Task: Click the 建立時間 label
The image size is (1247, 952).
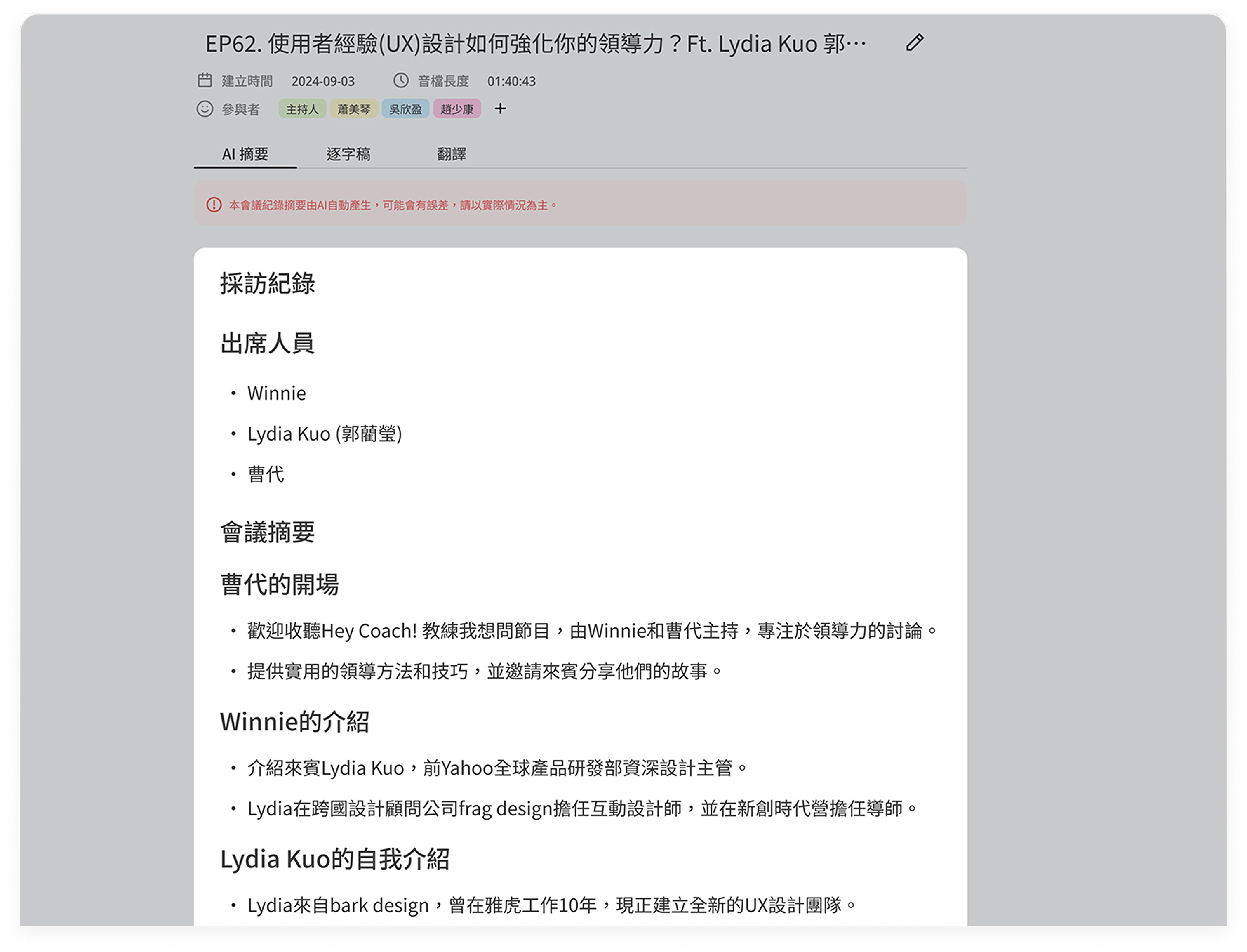Action: click(247, 81)
